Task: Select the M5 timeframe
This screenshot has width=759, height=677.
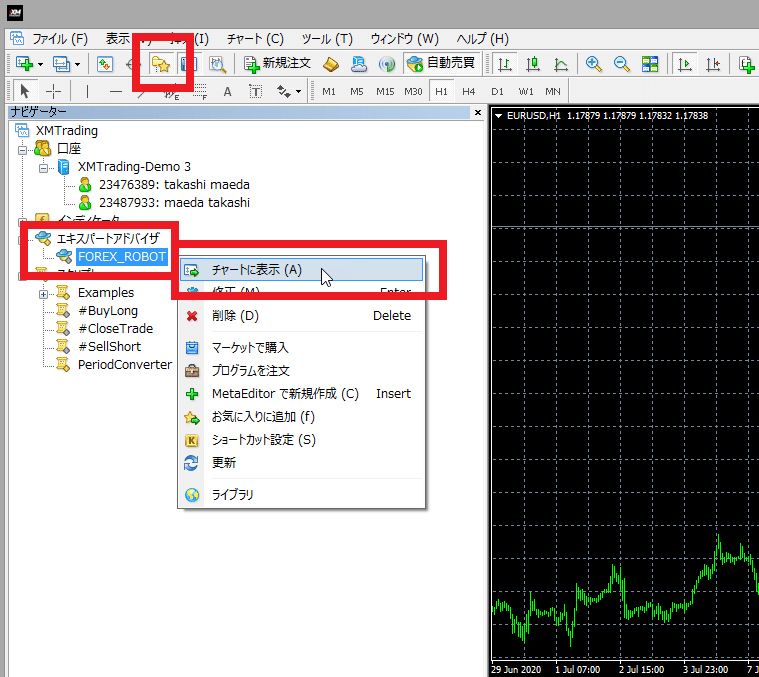Action: [357, 91]
